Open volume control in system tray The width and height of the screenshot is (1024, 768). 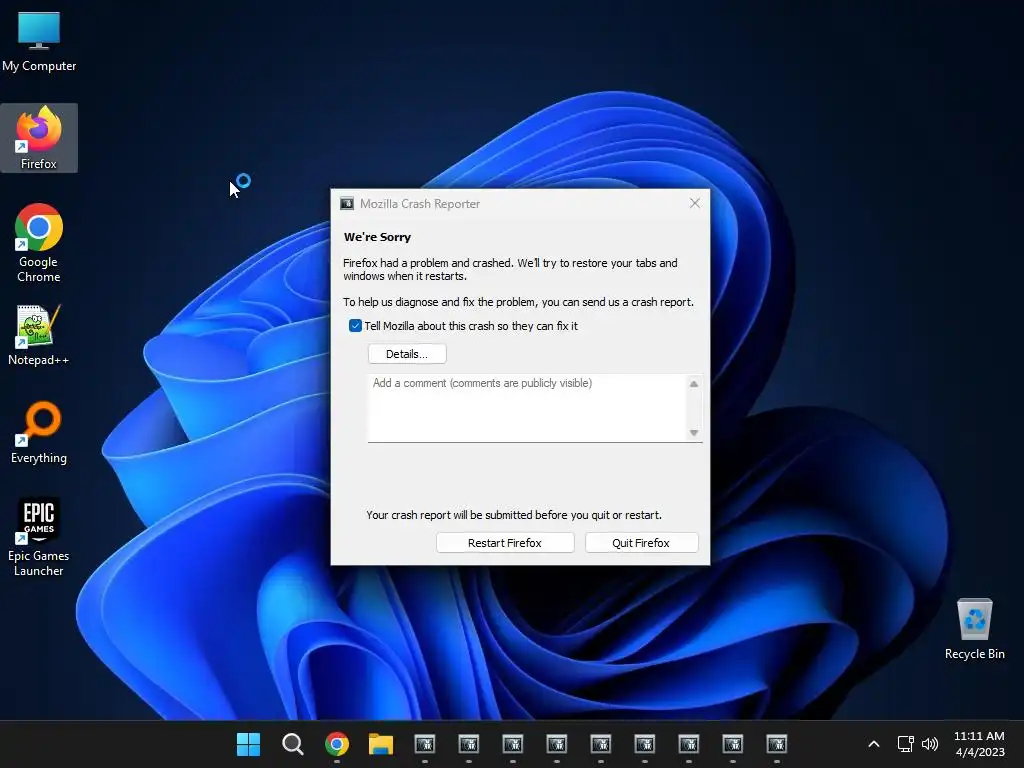pyautogui.click(x=930, y=744)
